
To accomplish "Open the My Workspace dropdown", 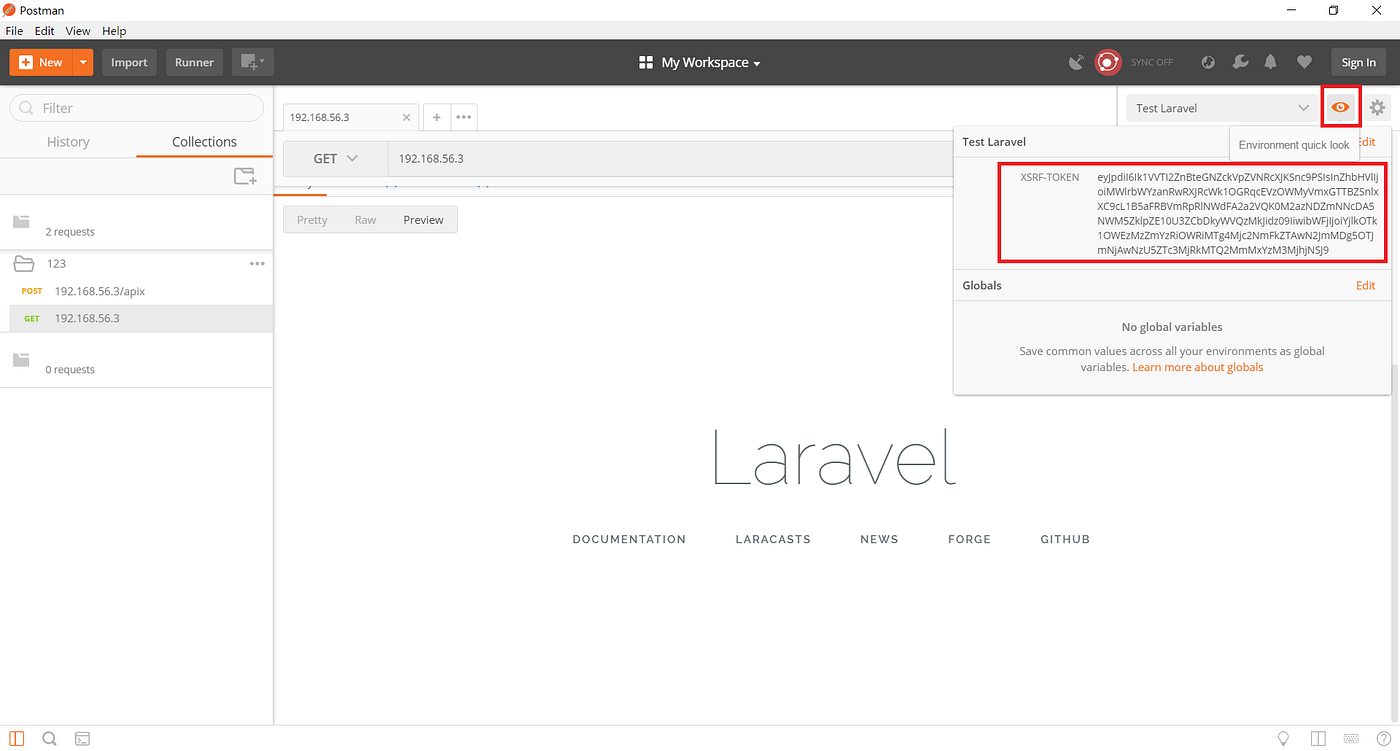I will click(x=700, y=62).
